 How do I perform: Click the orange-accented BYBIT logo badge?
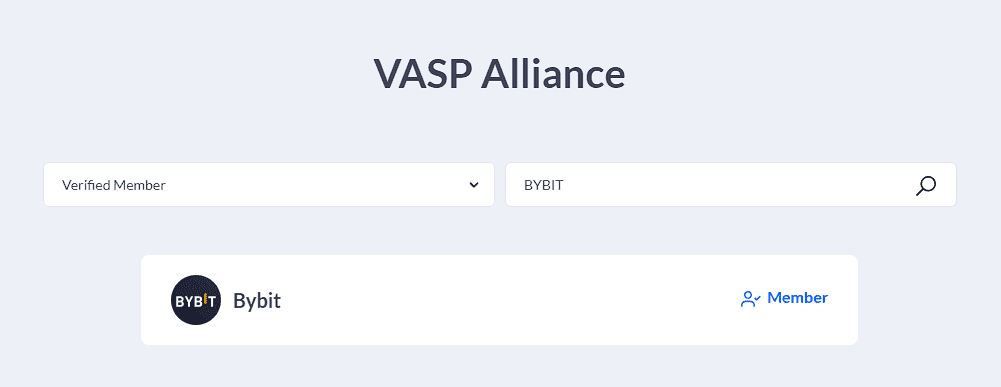click(196, 300)
